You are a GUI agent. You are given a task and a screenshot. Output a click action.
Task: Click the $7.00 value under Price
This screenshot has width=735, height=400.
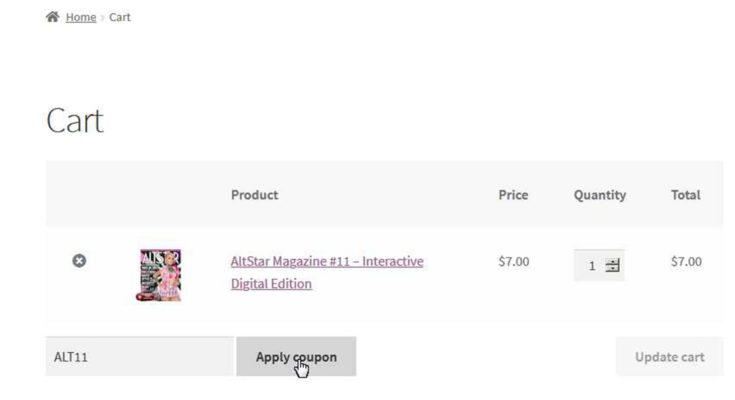(x=513, y=262)
